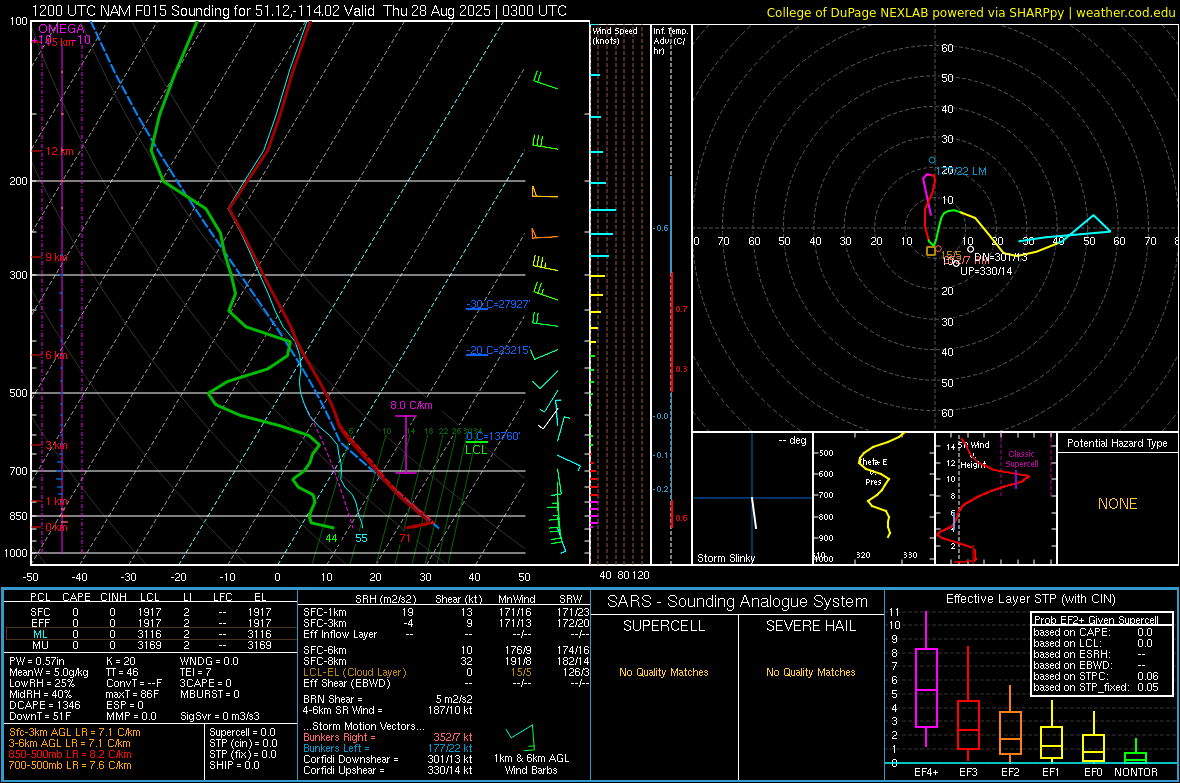Click DownT = 51F value
This screenshot has width=1180, height=783.
tap(40, 716)
